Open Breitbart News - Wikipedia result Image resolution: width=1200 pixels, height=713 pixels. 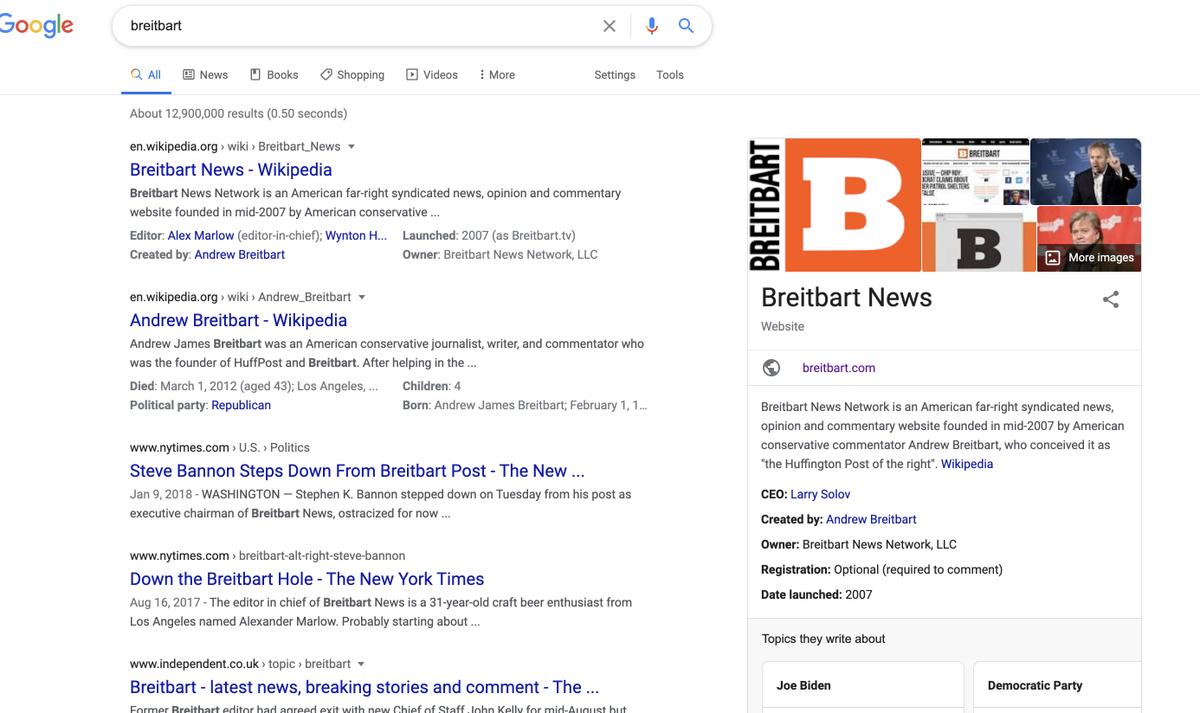pyautogui.click(x=231, y=170)
